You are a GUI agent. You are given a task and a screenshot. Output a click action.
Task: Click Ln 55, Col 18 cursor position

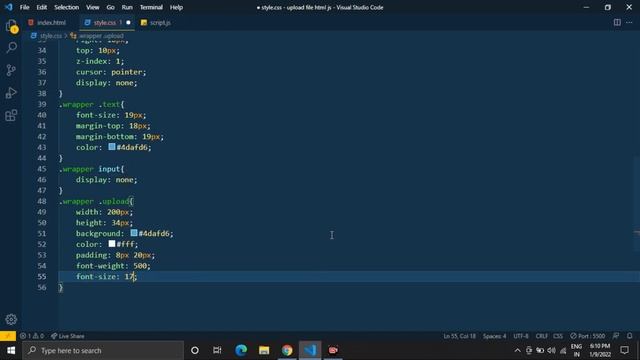point(460,336)
